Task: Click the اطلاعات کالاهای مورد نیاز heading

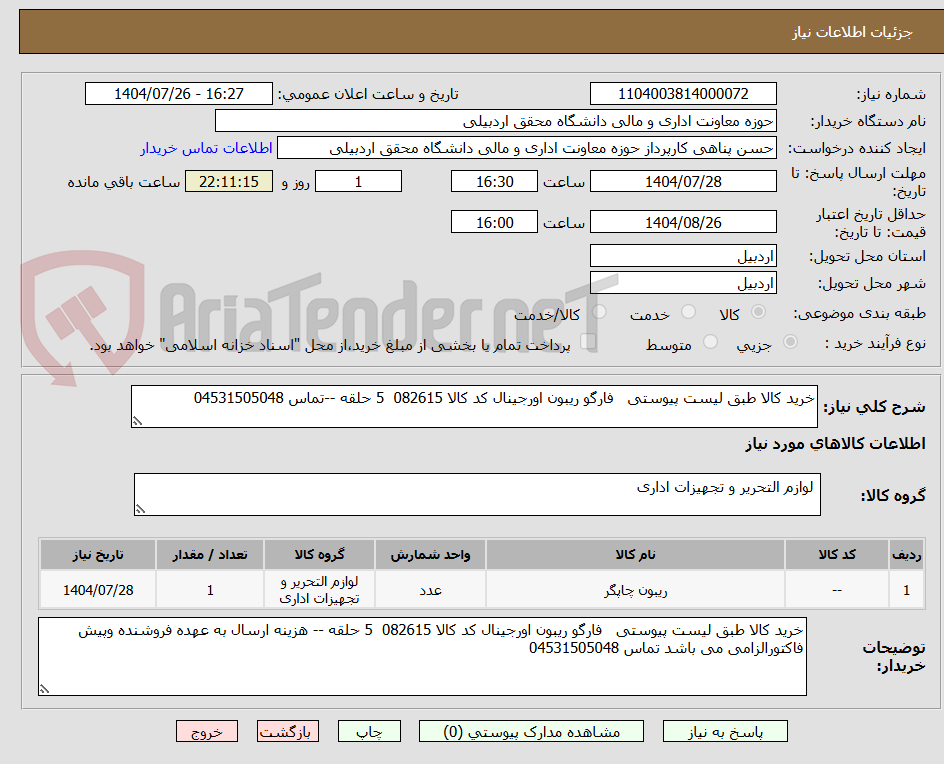Action: pos(835,444)
